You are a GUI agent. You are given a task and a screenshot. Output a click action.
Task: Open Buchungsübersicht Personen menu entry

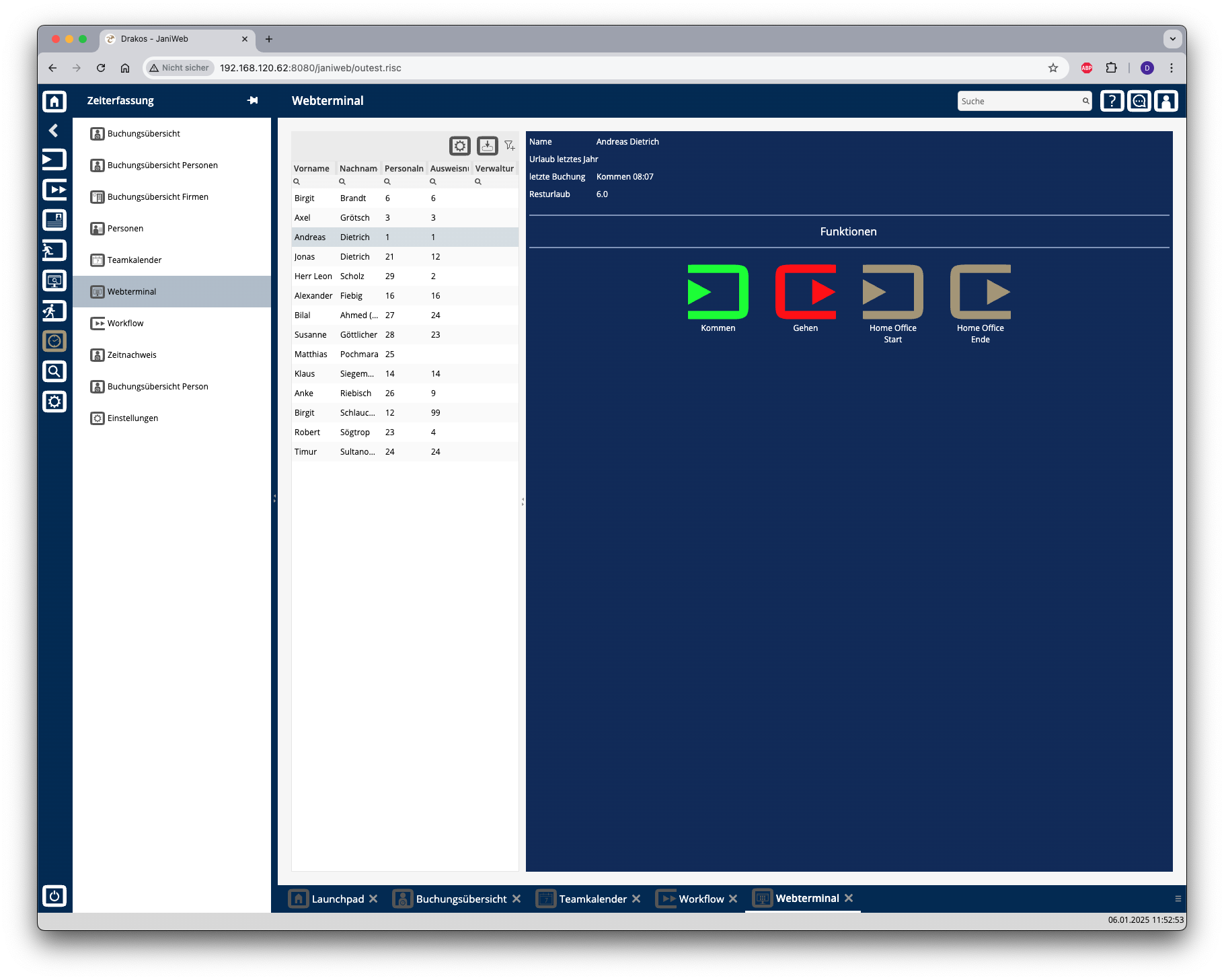point(171,165)
